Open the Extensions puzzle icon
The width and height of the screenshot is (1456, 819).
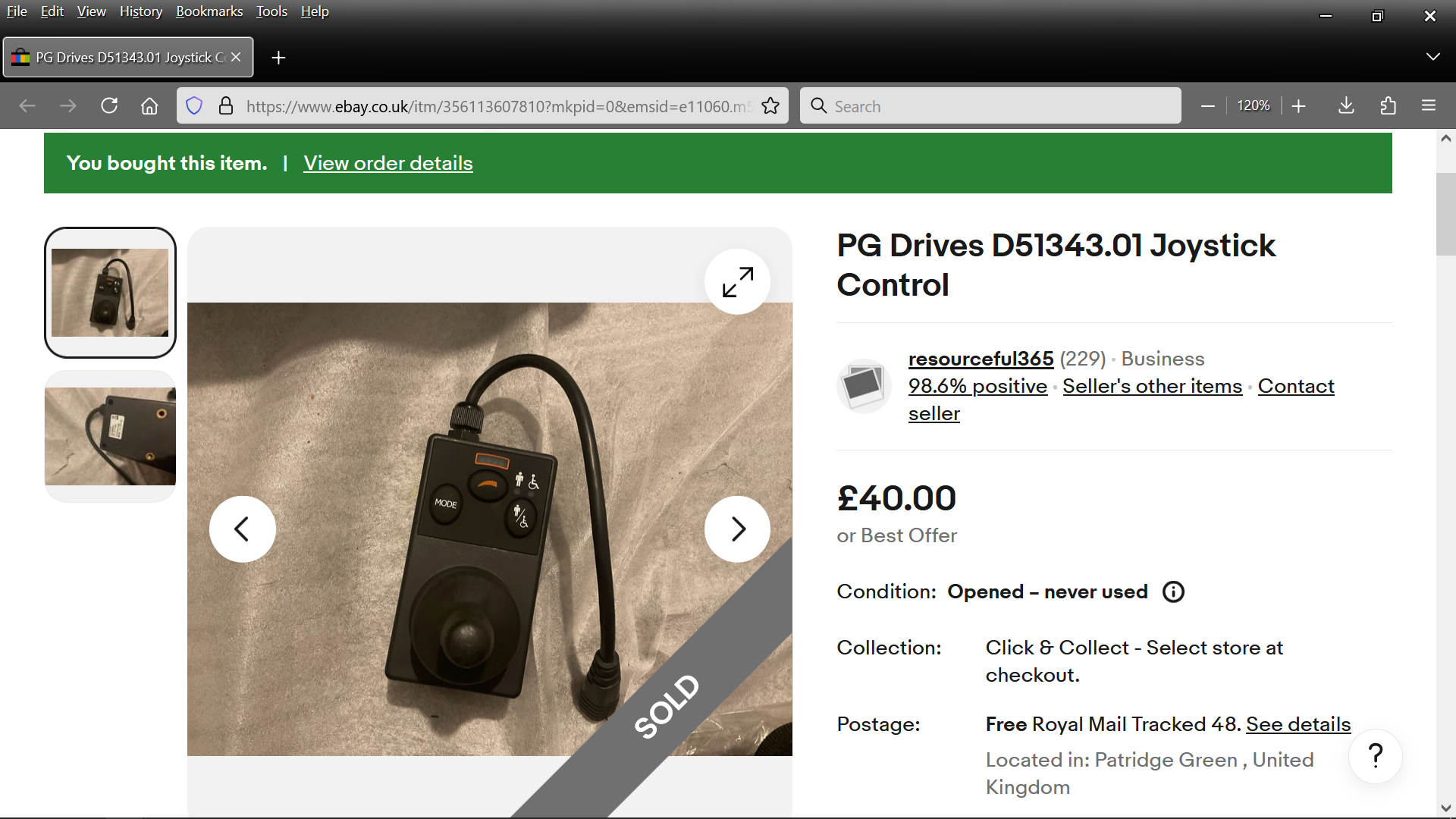coord(1388,106)
